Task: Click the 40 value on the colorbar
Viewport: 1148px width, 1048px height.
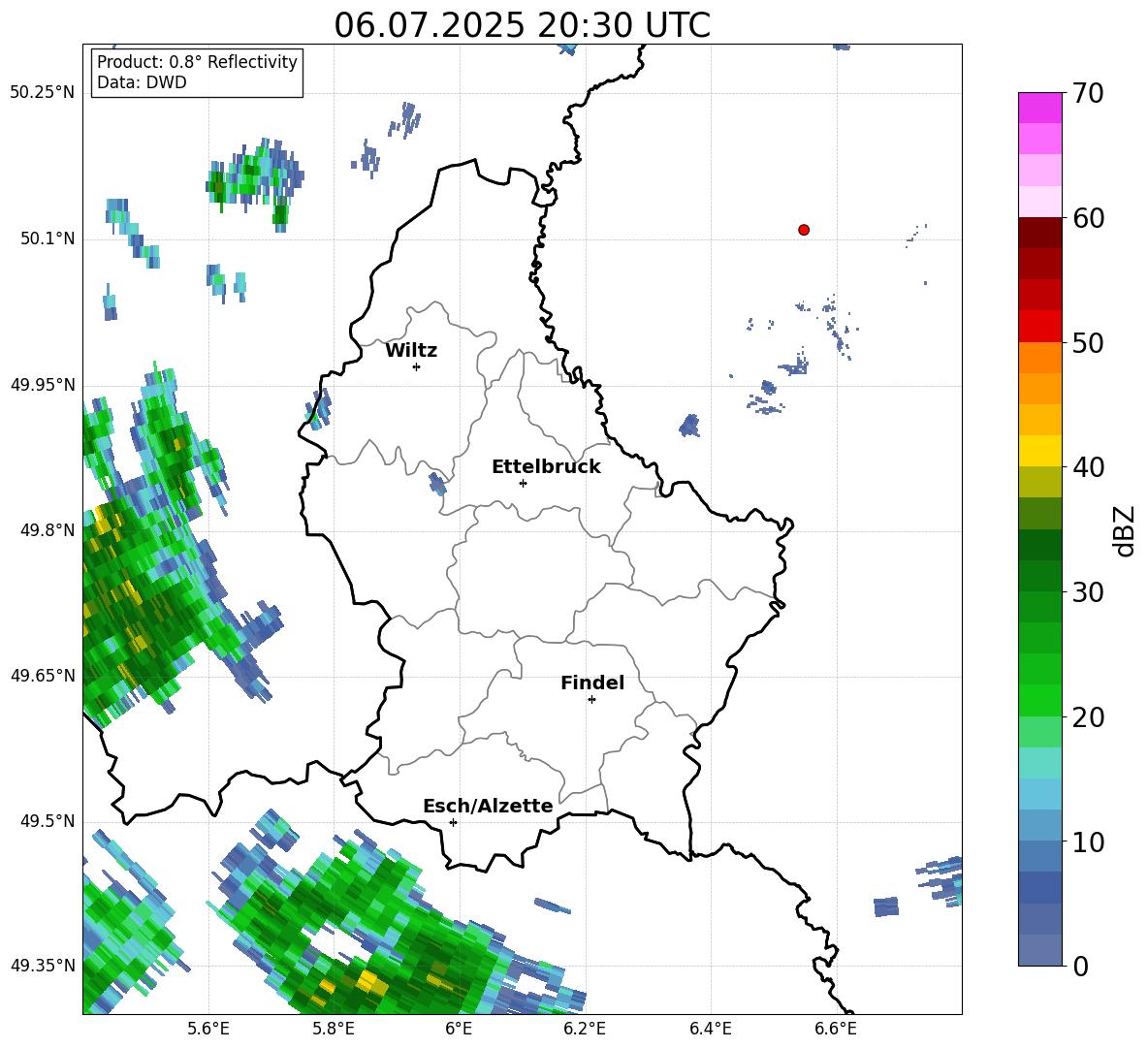Action: click(x=1089, y=467)
